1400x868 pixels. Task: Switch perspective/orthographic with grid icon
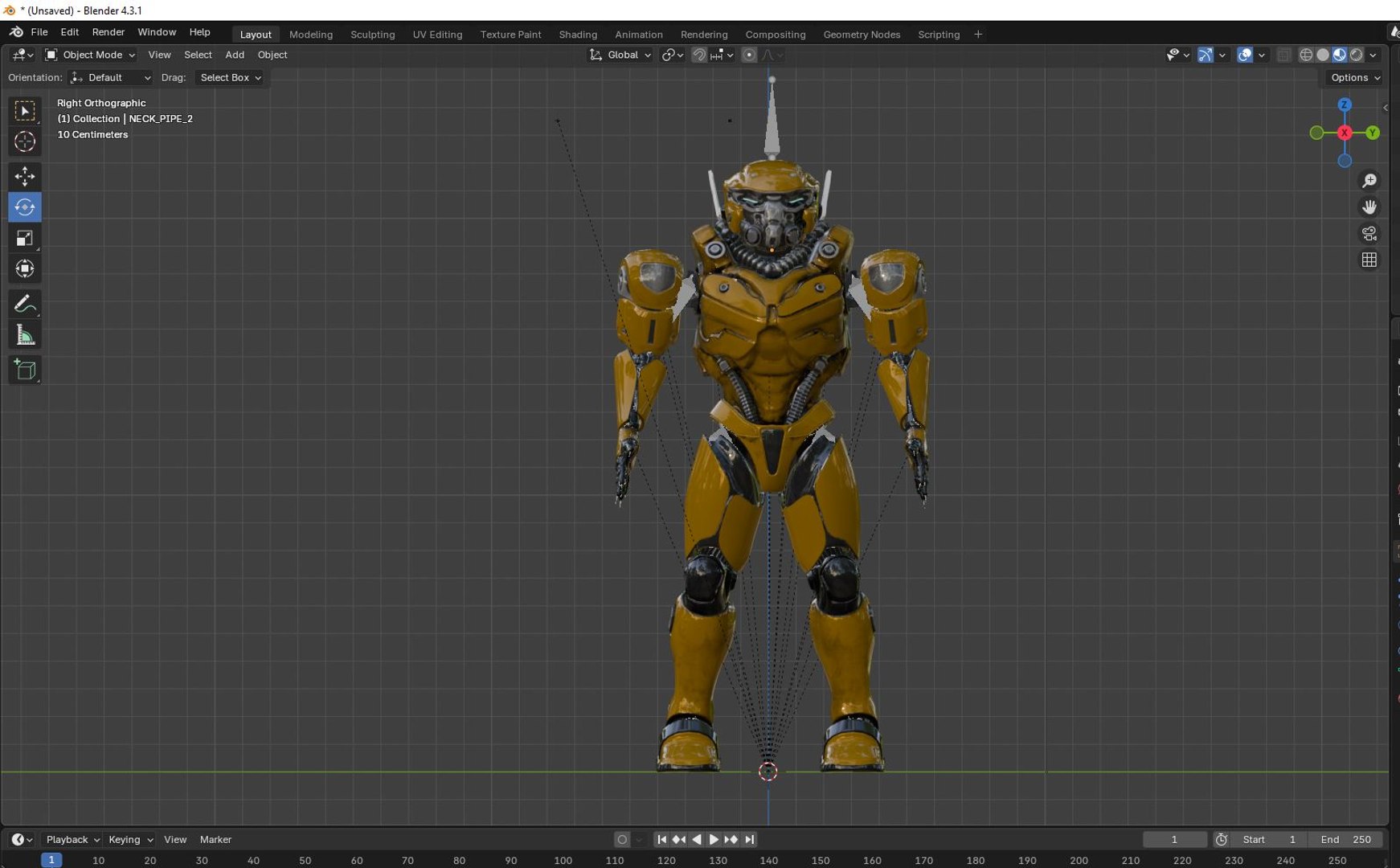click(x=1369, y=260)
